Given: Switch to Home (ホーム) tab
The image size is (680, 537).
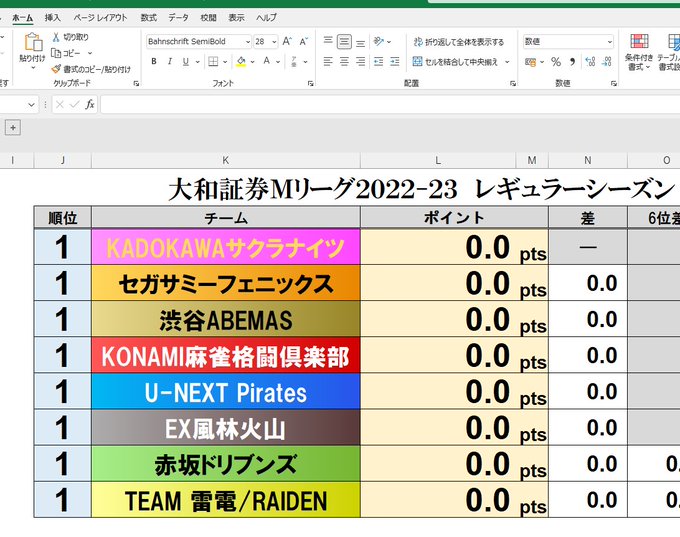Looking at the screenshot, I should [x=23, y=18].
